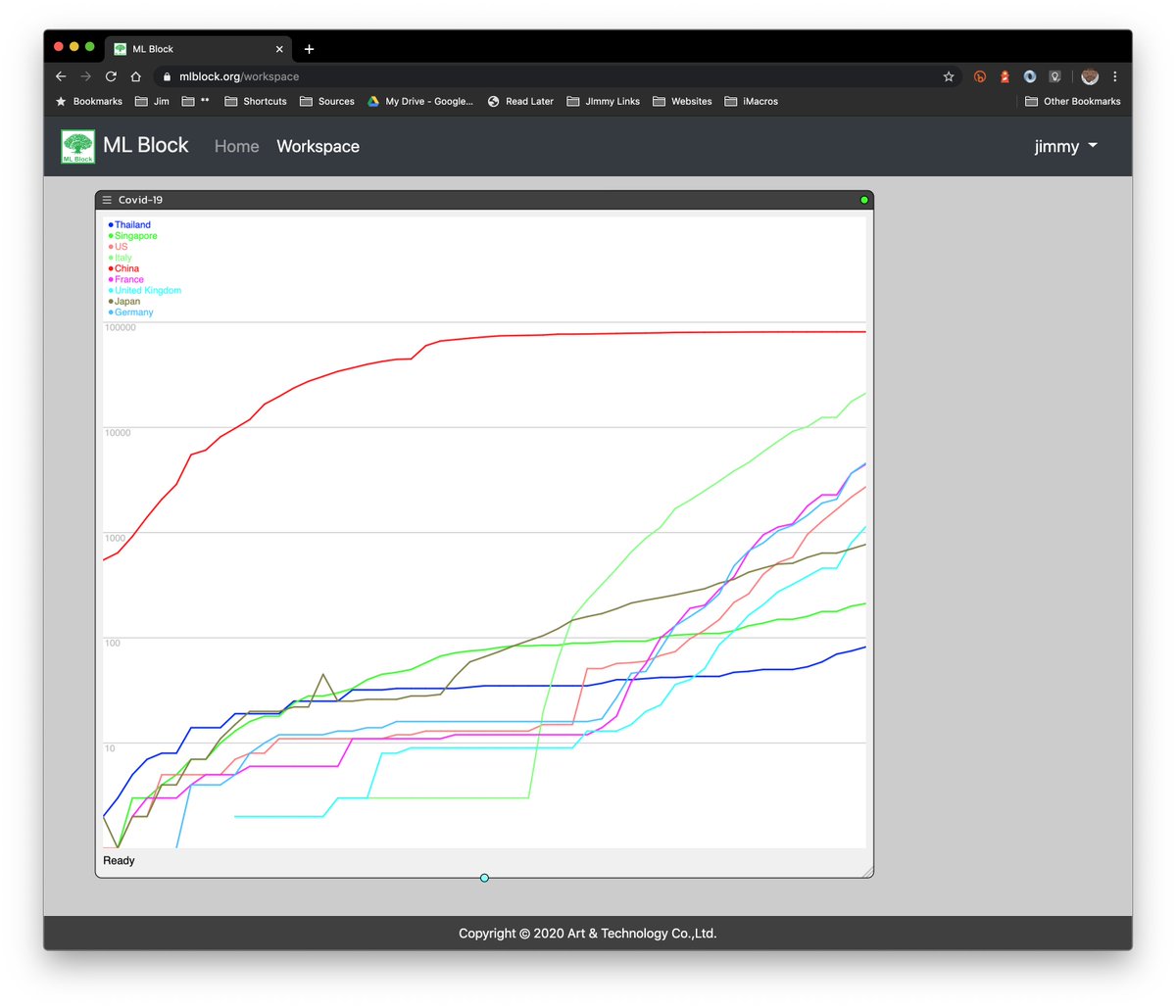Click the panel resize grip corner

[866, 871]
